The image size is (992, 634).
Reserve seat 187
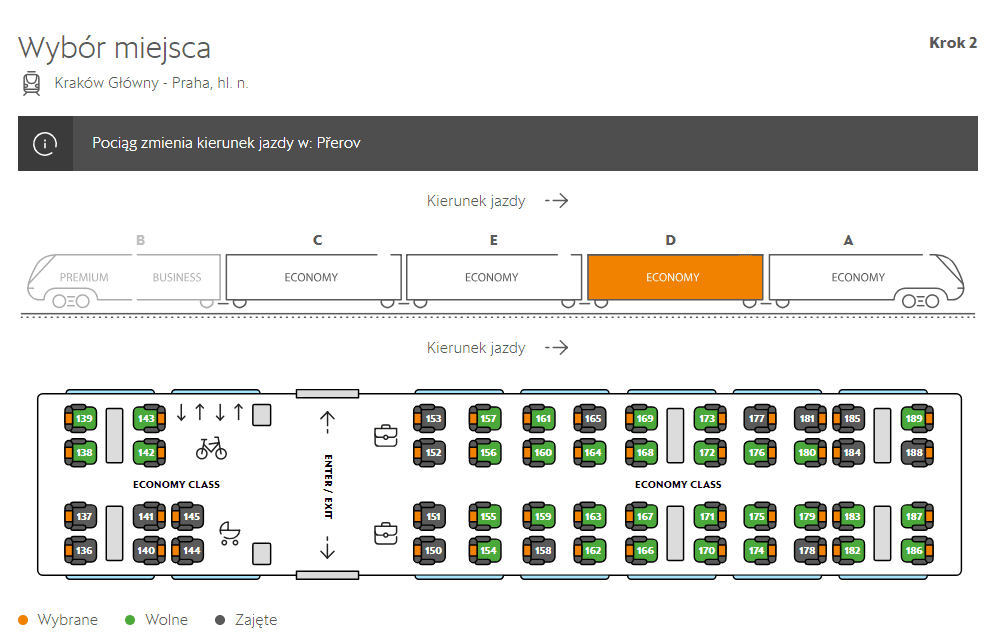(x=917, y=516)
